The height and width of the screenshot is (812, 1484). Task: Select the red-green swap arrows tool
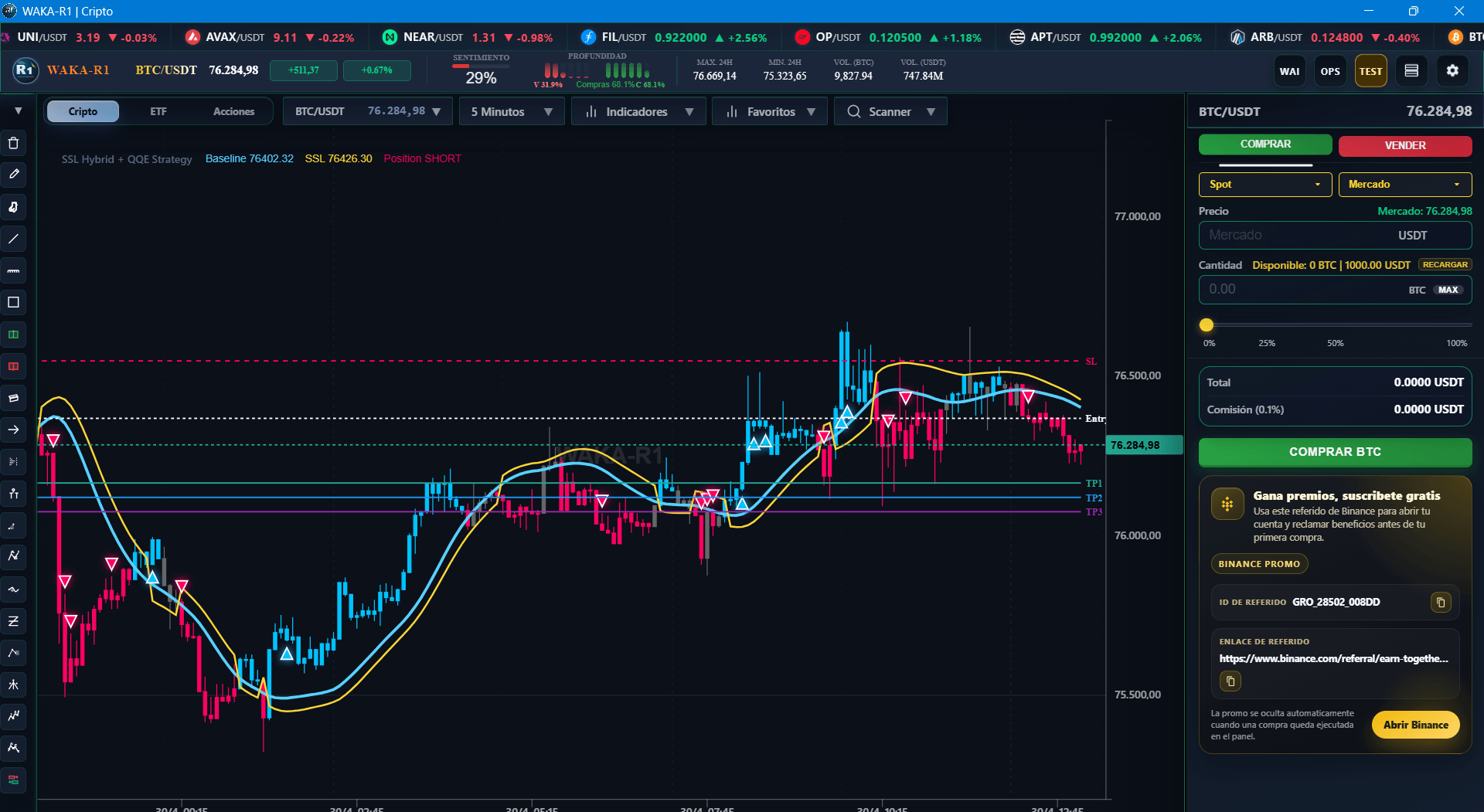[x=13, y=780]
